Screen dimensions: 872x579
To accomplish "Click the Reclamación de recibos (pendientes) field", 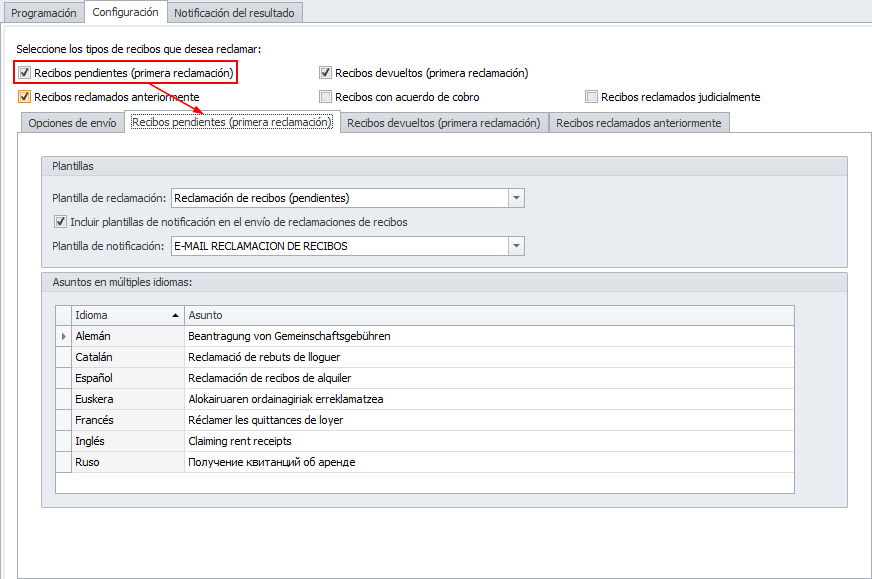I will click(340, 198).
